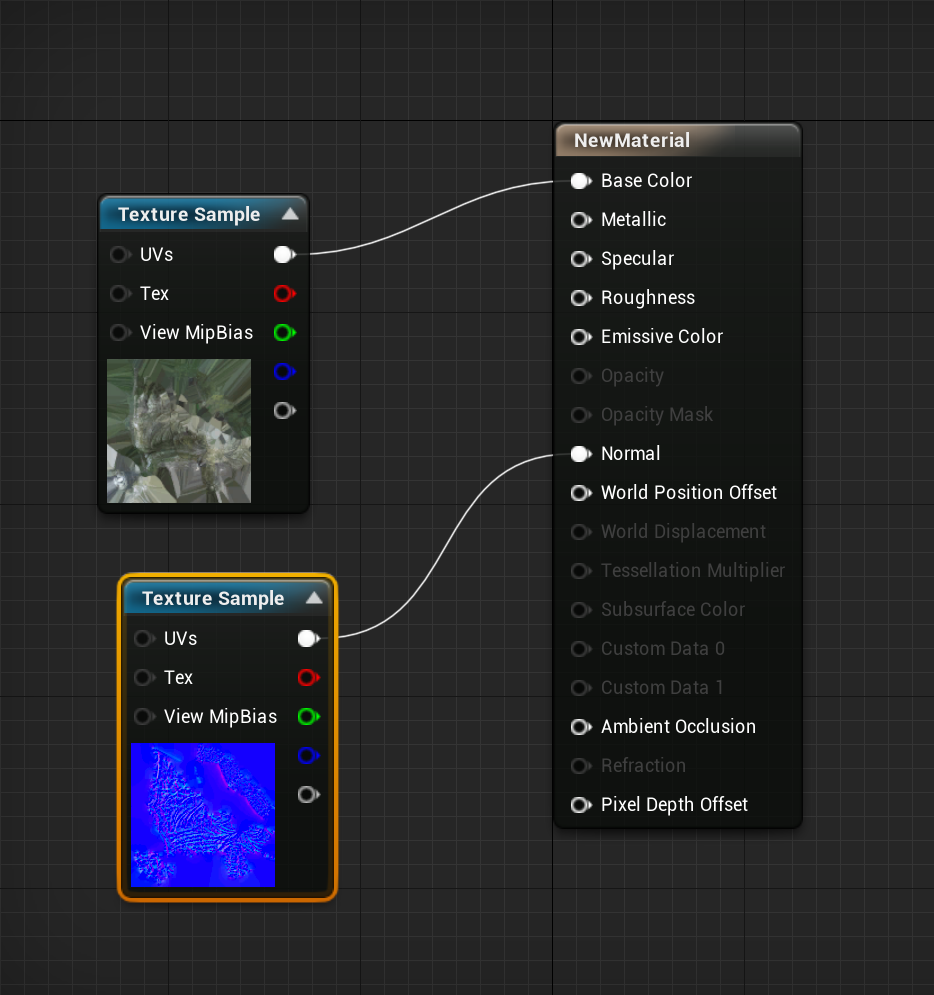The height and width of the screenshot is (995, 934).
Task: Click the Normal label text
Action: [631, 454]
